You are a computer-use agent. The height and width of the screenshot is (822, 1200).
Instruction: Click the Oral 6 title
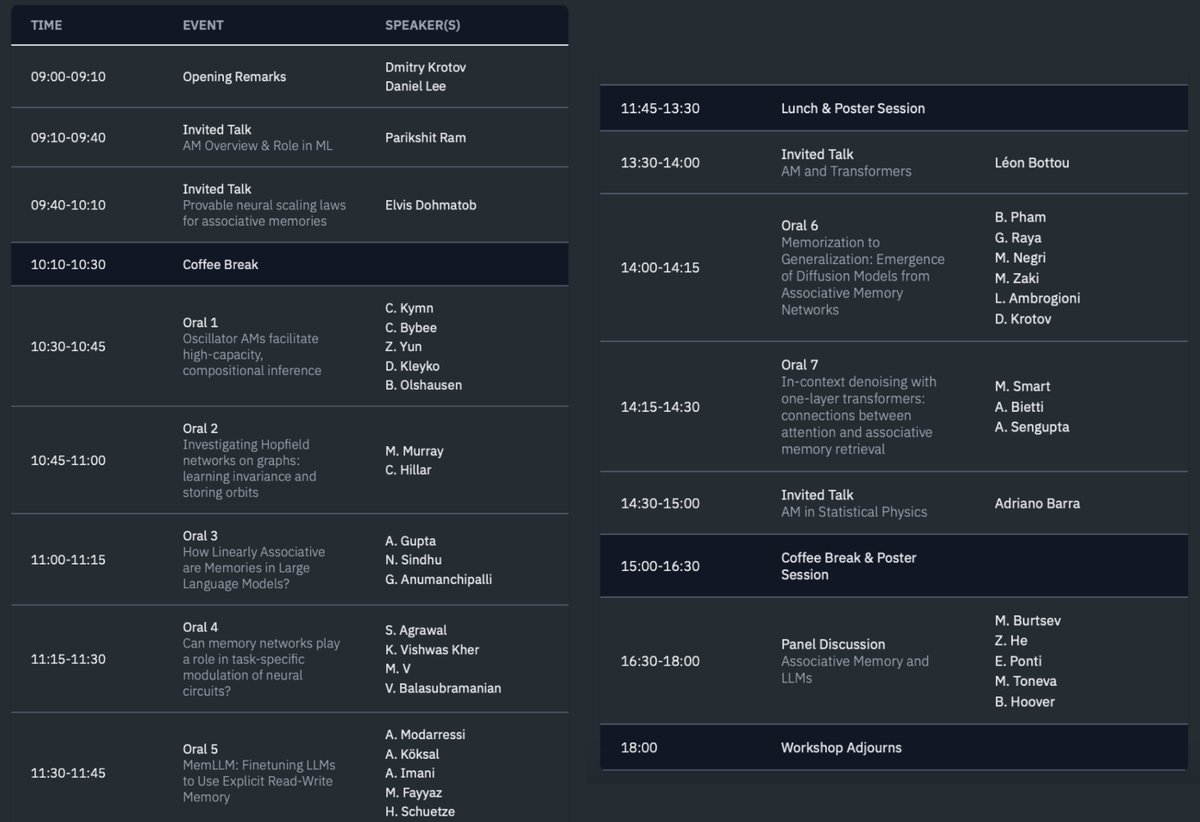tap(799, 225)
